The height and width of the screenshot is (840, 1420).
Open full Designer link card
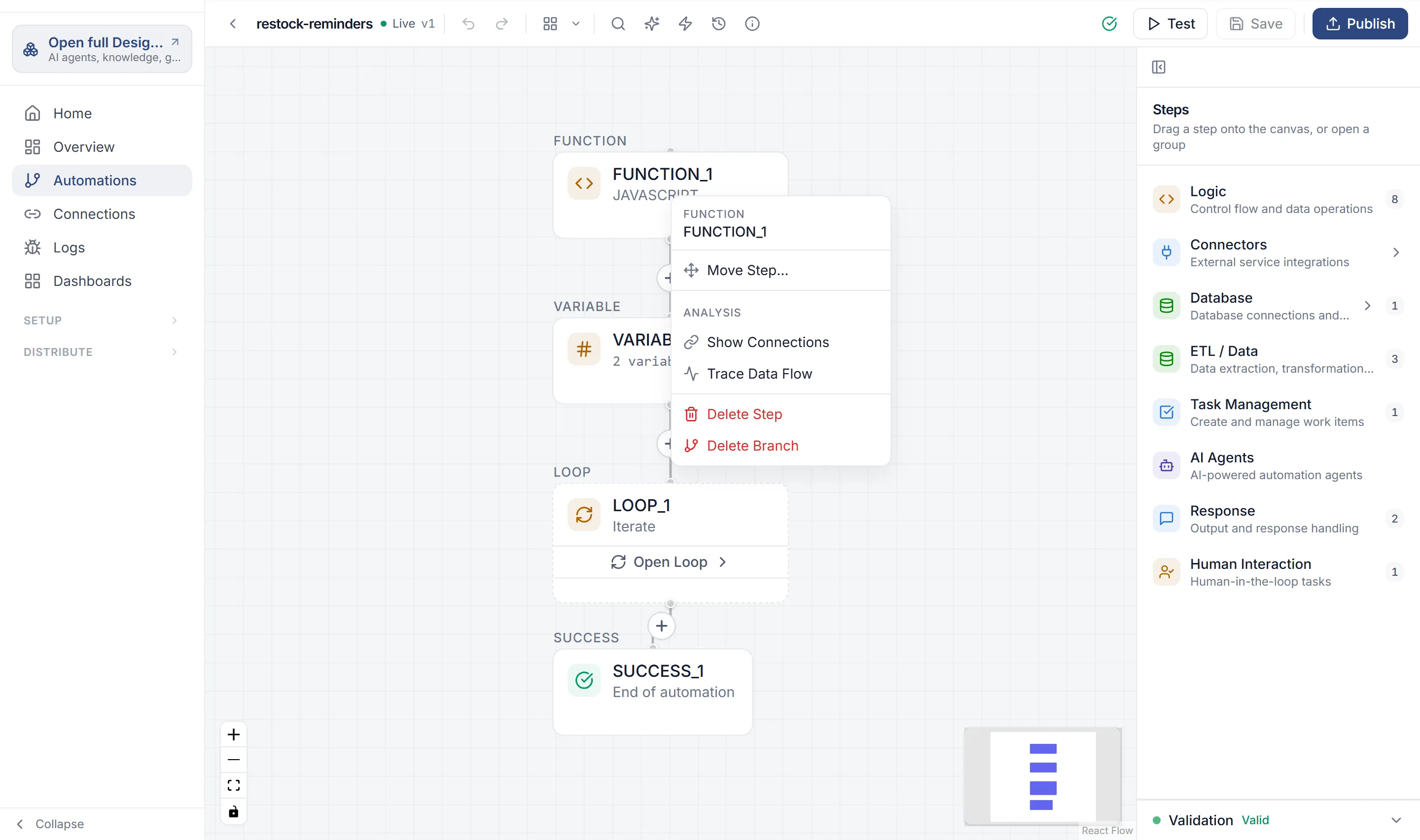coord(102,49)
